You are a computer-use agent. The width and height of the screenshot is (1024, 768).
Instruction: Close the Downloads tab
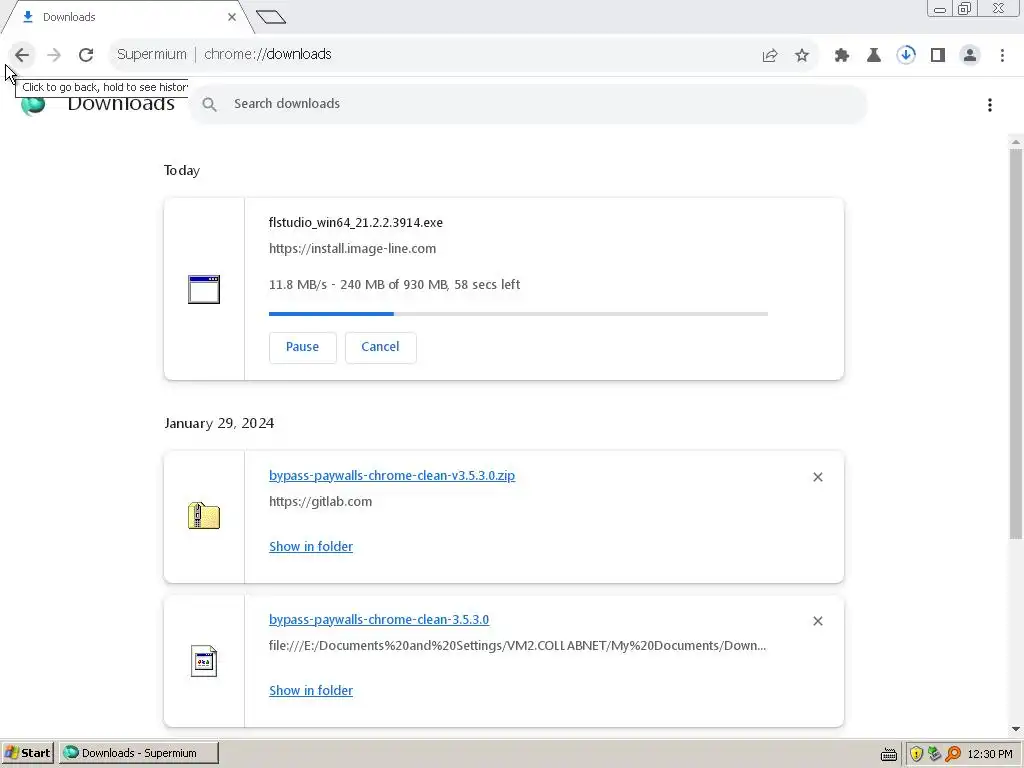pos(232,17)
